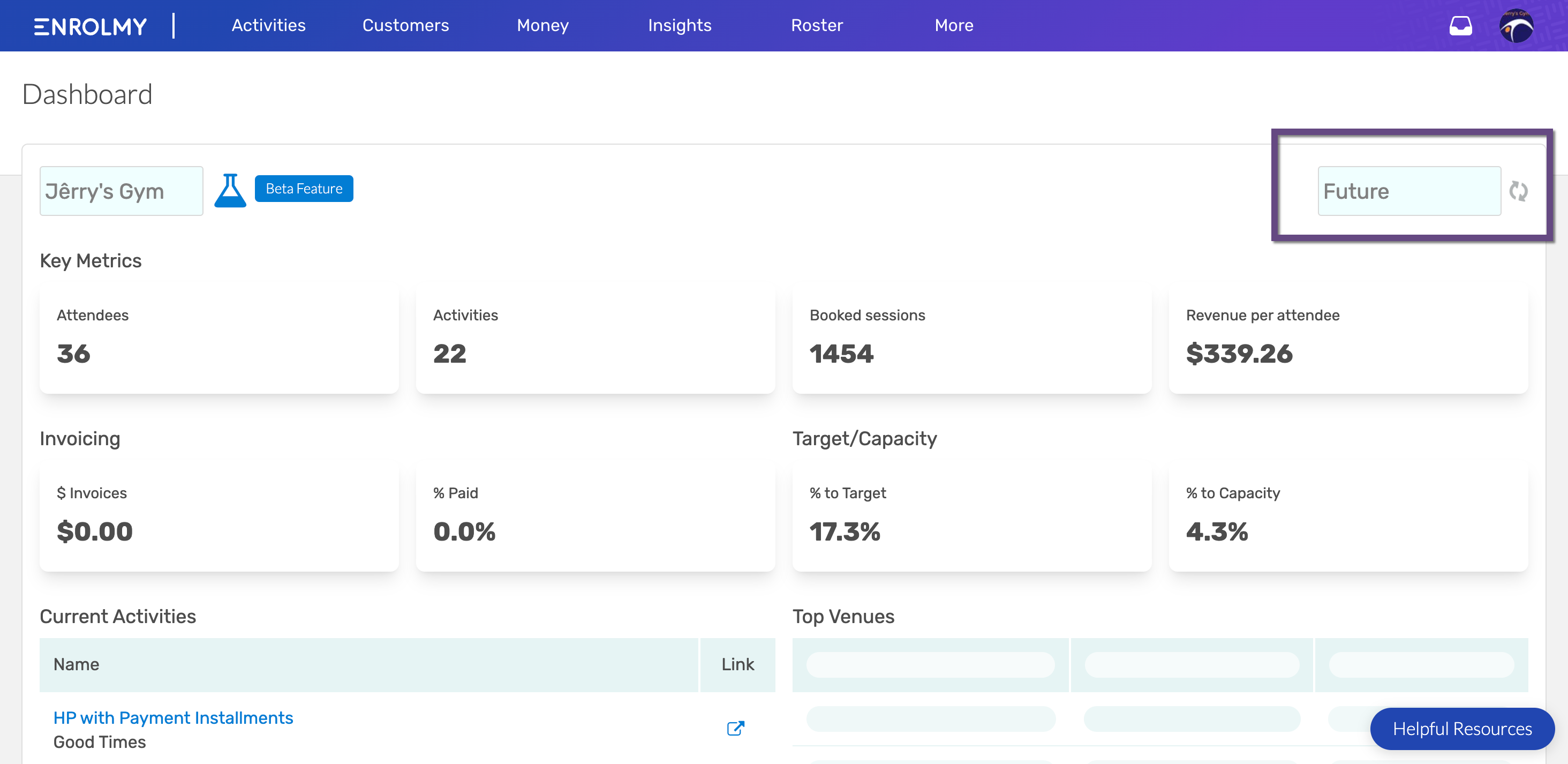The height and width of the screenshot is (764, 1568).
Task: Click the Attendees metric card
Action: (219, 339)
